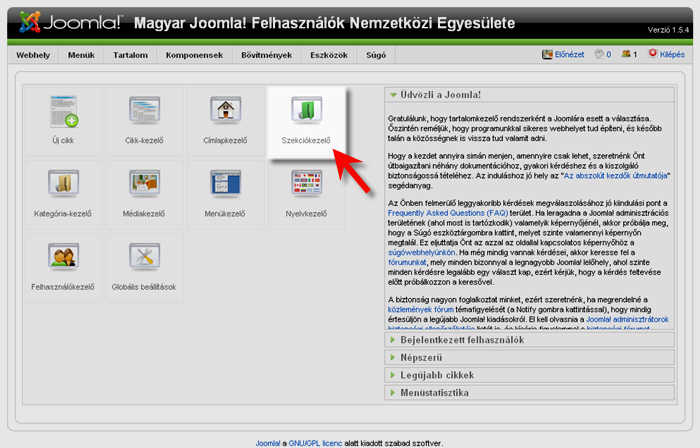
Task: Click the Joomla! footer link
Action: pos(267,443)
